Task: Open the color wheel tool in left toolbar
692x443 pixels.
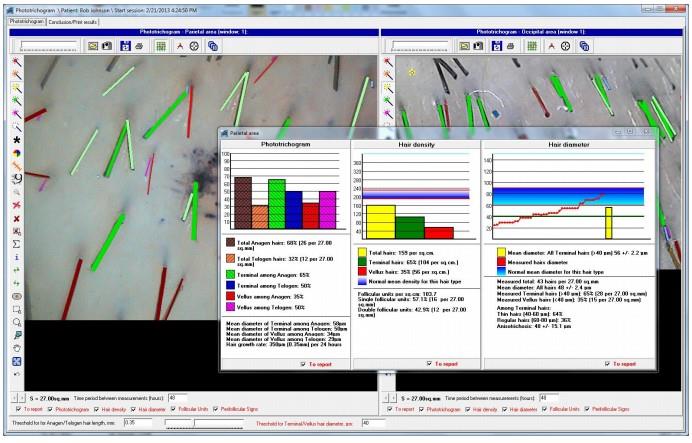Action: 16,153
